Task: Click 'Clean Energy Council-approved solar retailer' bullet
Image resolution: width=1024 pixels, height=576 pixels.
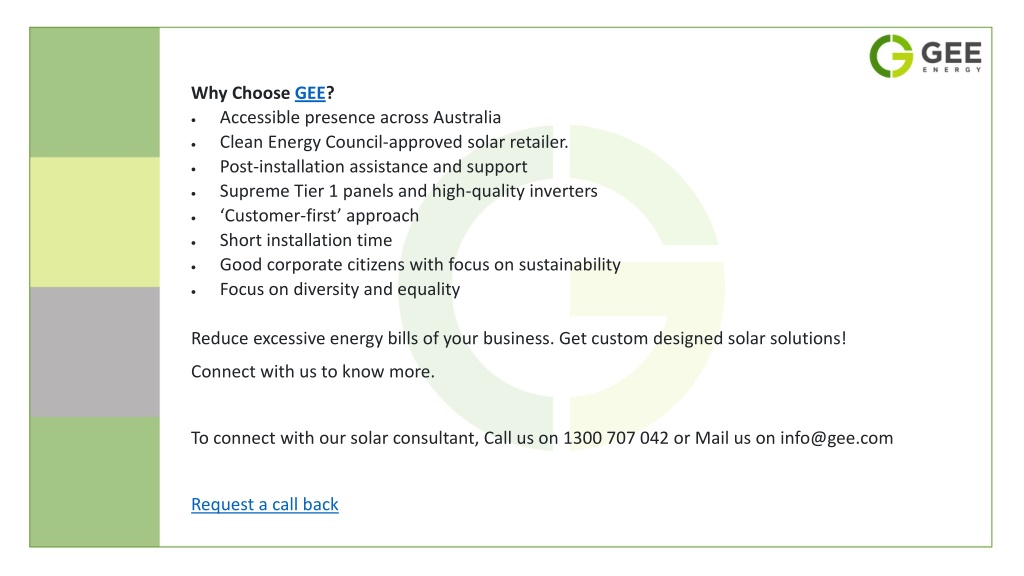Action: (x=394, y=142)
